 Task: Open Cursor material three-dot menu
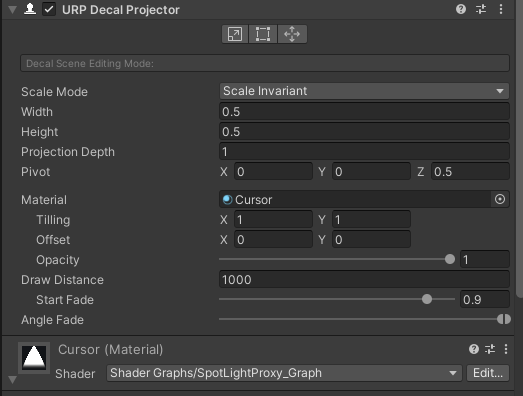pos(506,349)
